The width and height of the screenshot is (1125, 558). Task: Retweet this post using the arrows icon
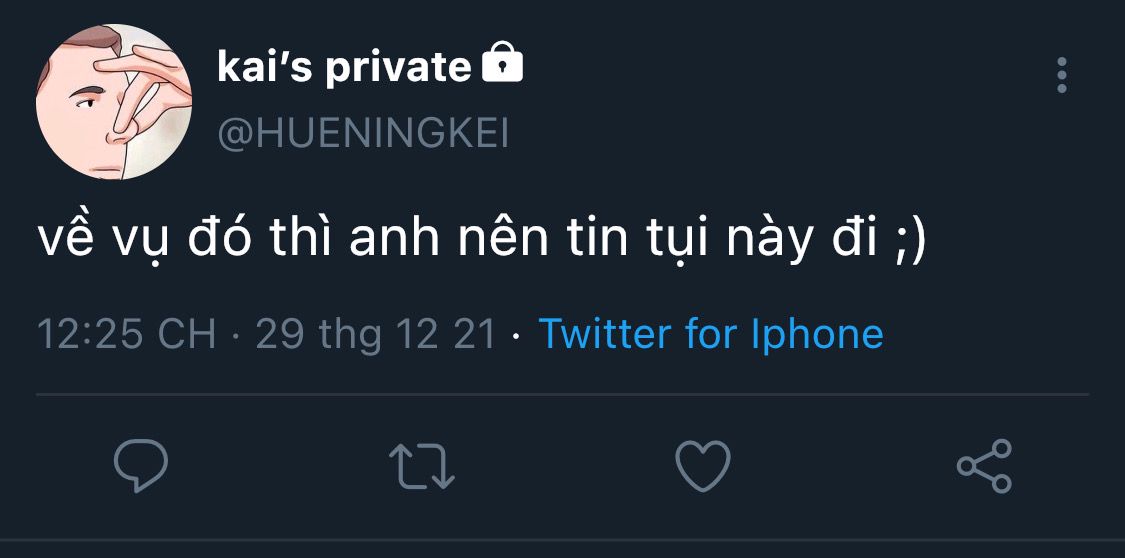point(421,466)
